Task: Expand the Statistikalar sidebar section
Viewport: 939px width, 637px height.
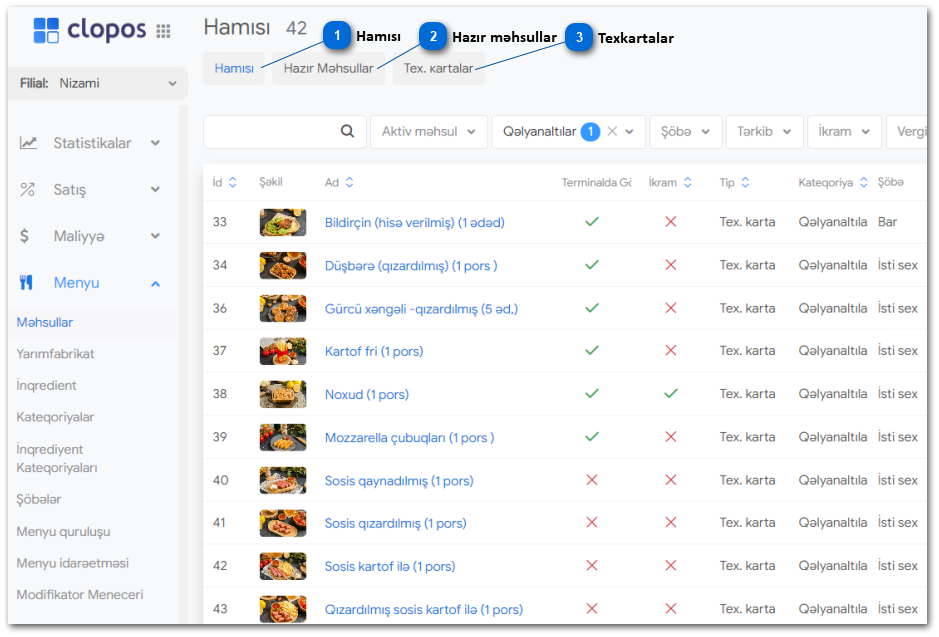Action: click(156, 143)
